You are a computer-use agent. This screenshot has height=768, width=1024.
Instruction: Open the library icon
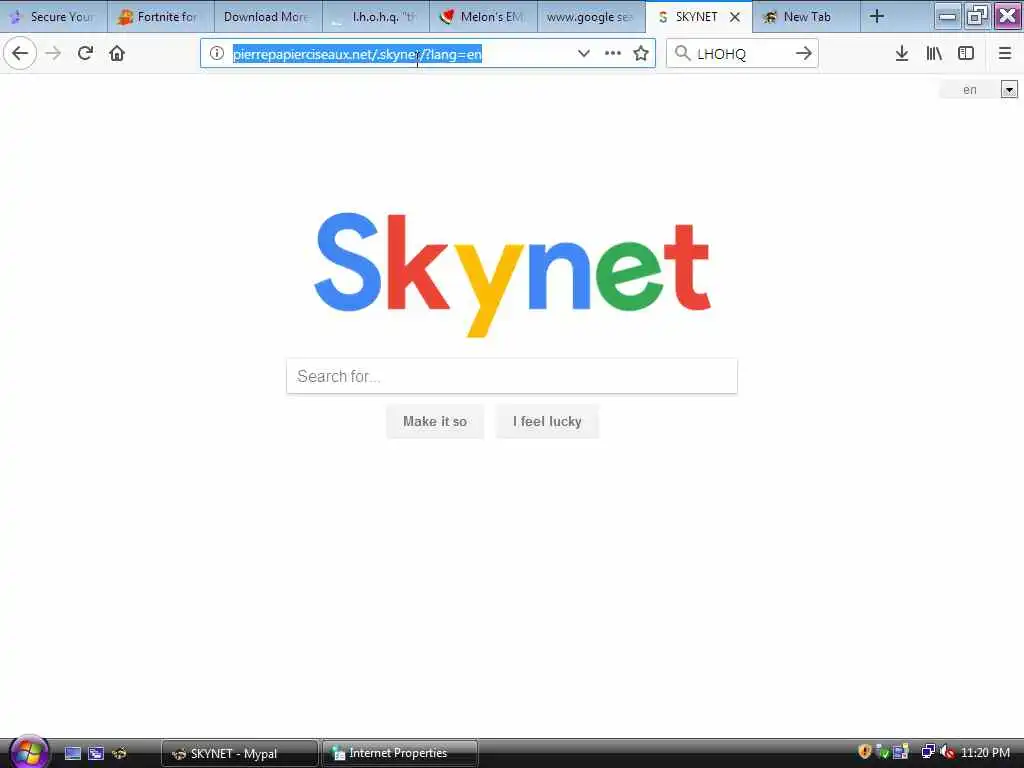pyautogui.click(x=934, y=54)
